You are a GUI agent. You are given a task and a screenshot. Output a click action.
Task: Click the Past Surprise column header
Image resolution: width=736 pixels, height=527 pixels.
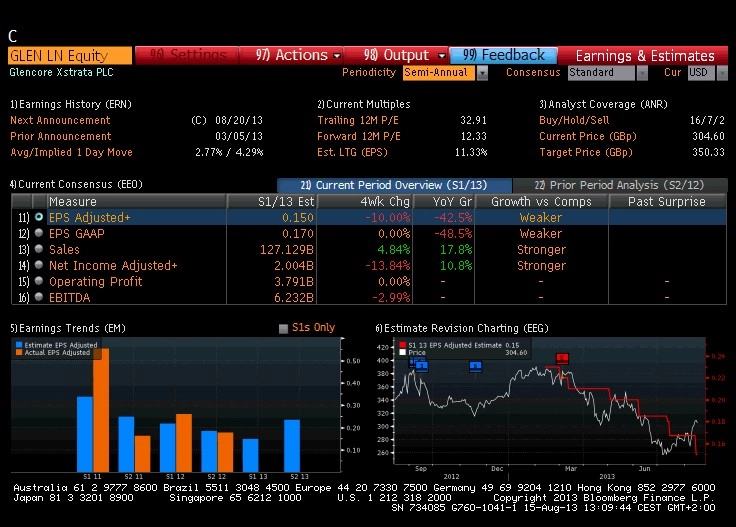pos(667,202)
